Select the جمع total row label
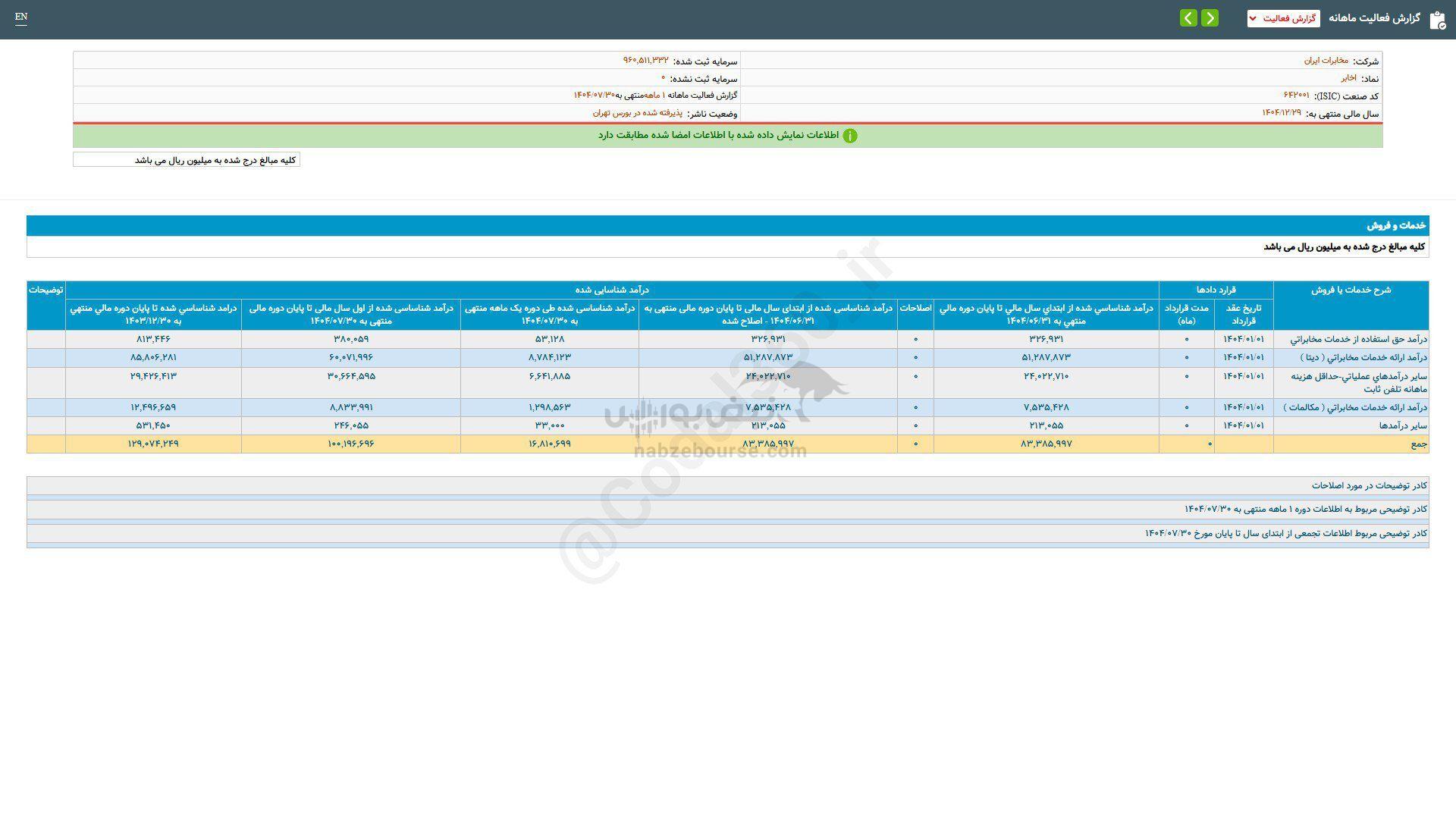1456x819 pixels. (x=1418, y=444)
